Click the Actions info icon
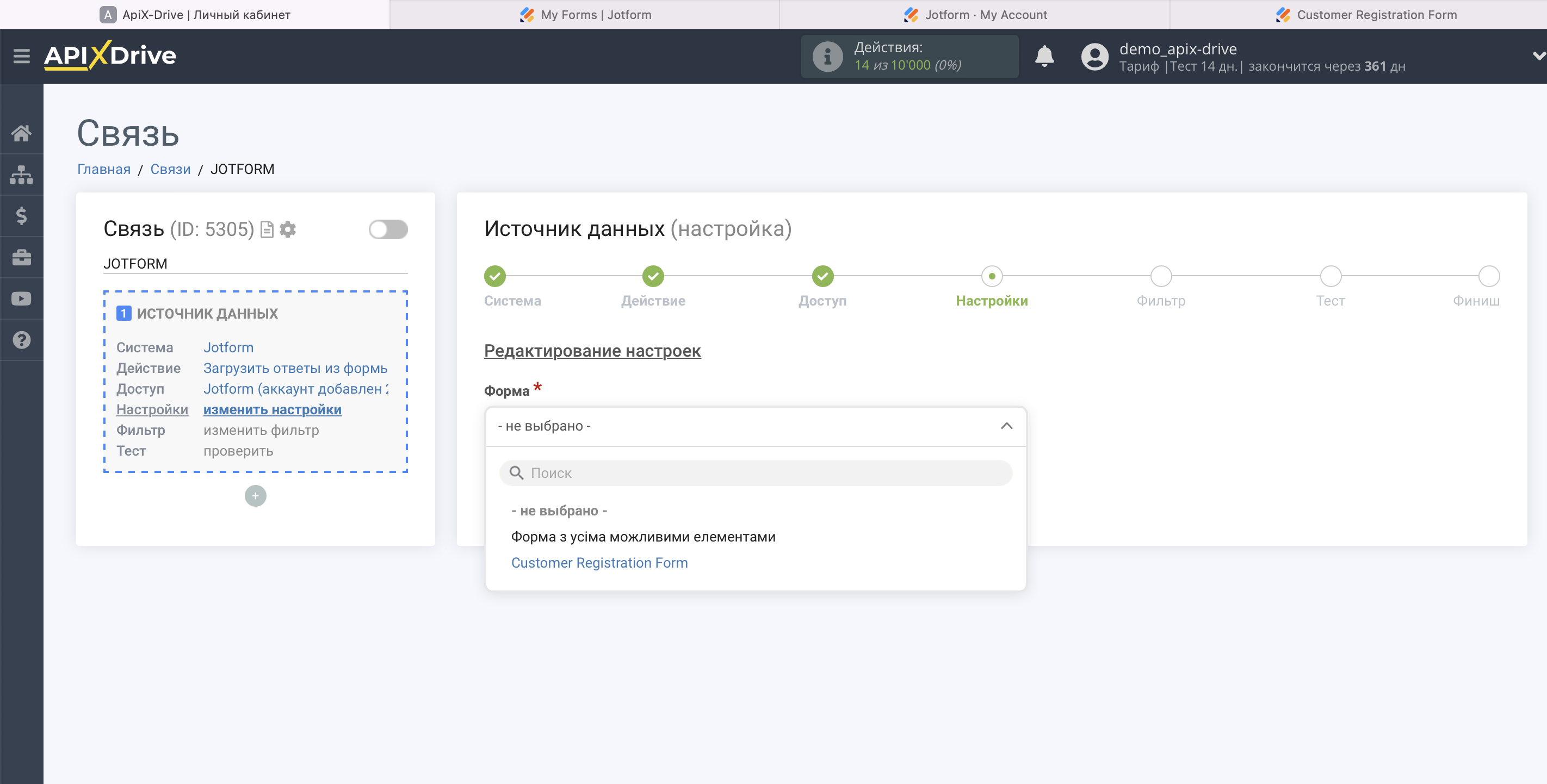The height and width of the screenshot is (784, 1547). point(827,57)
